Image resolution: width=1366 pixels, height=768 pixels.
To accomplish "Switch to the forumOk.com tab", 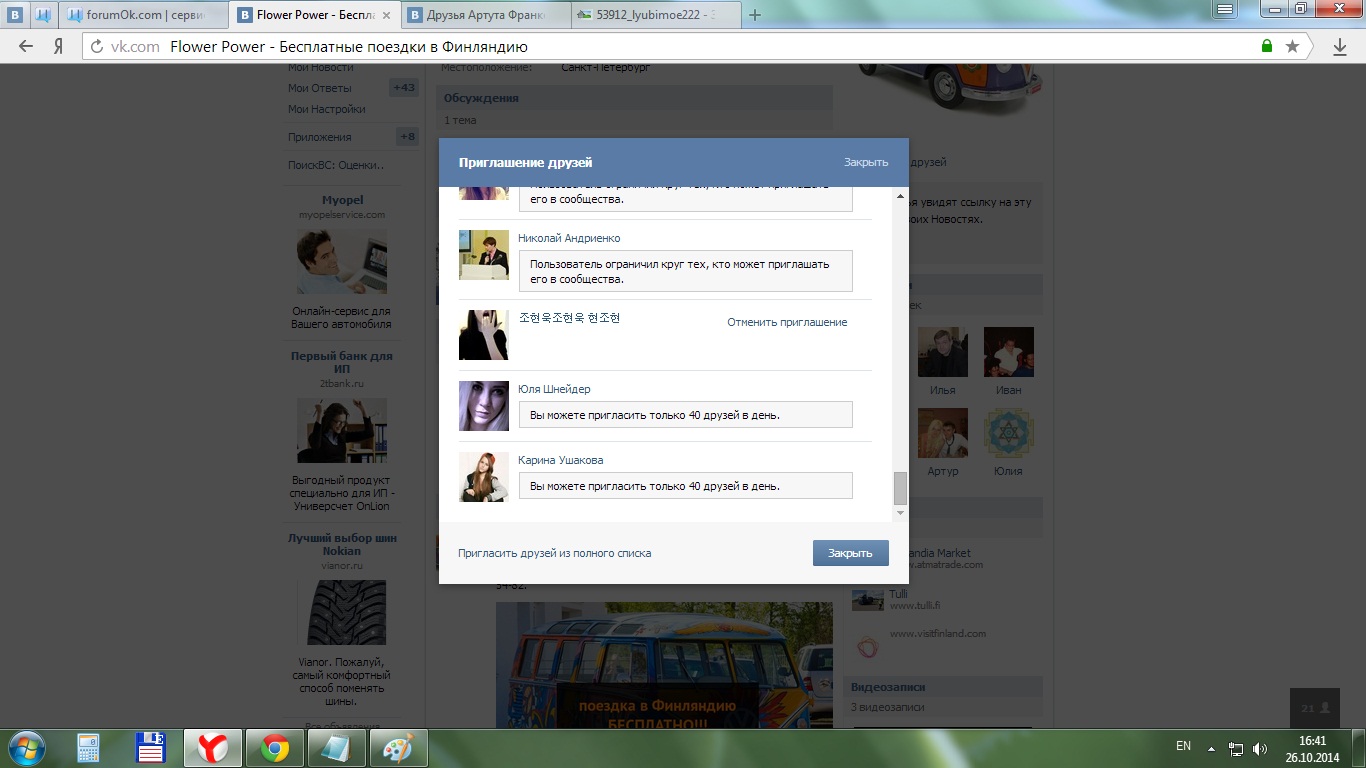I will coord(144,15).
